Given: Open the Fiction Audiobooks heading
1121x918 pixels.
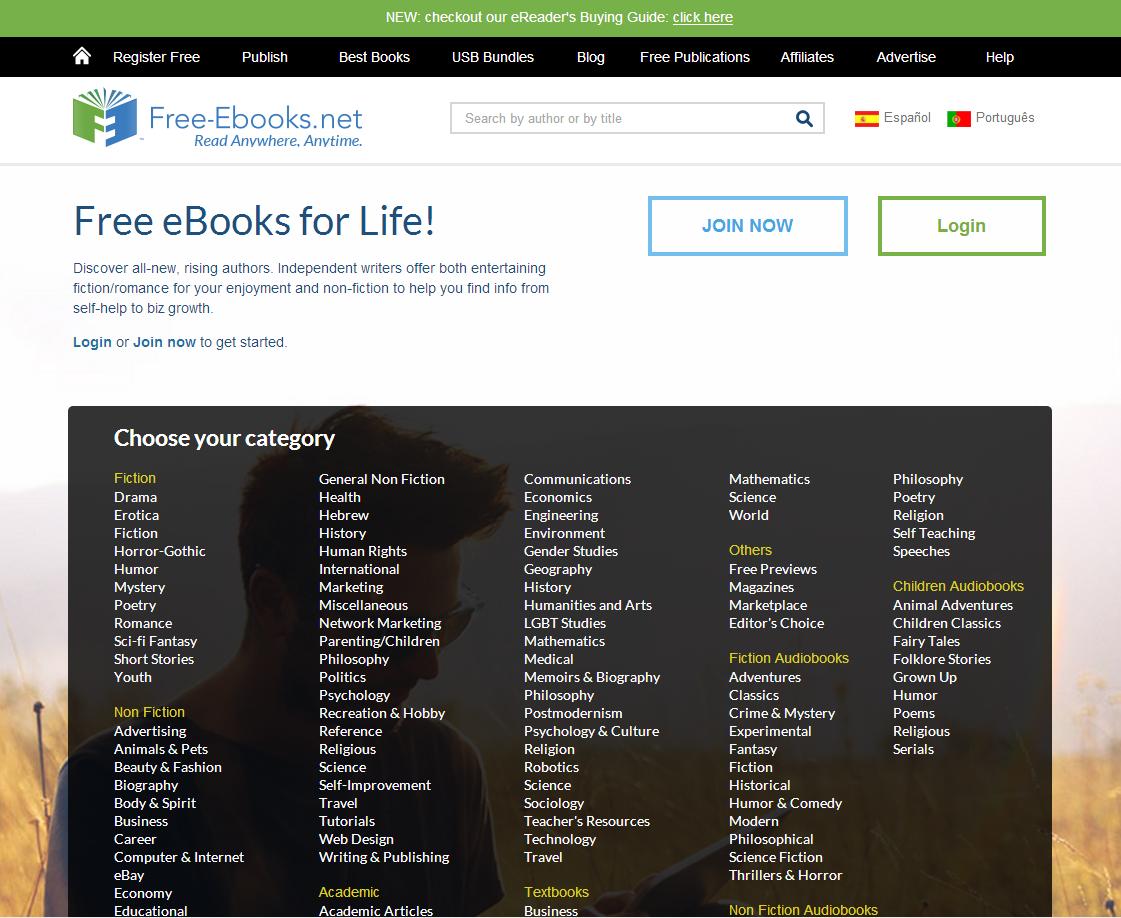Looking at the screenshot, I should click(789, 658).
